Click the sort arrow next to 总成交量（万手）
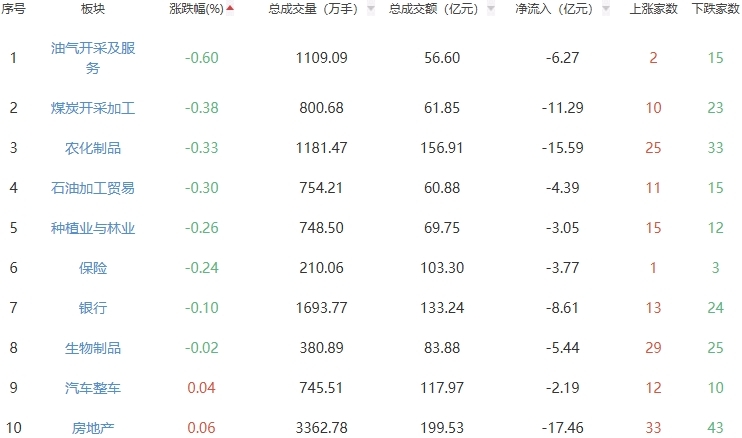Viewport: 742px width, 438px height. point(372,9)
